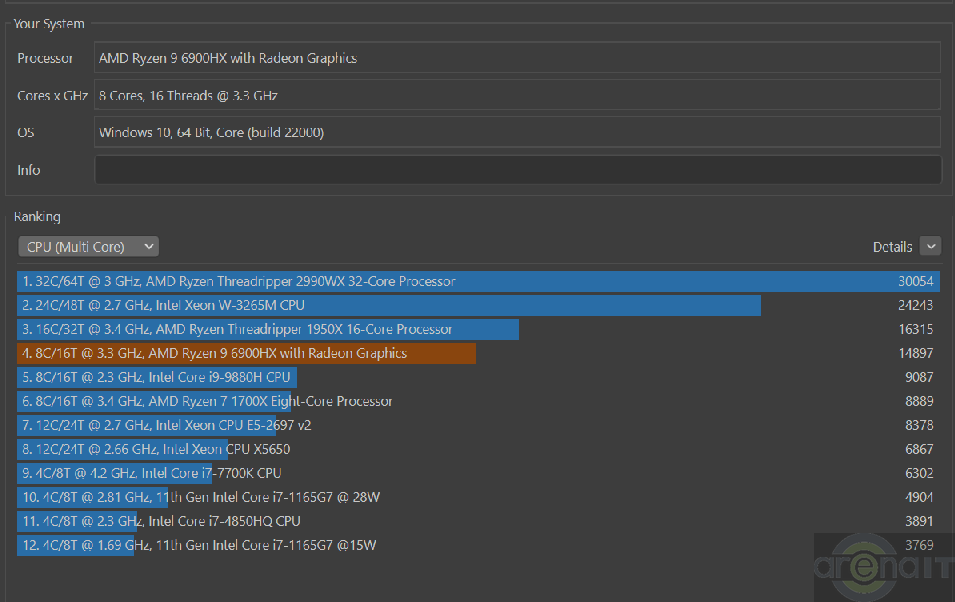Screen dimensions: 955x602
Task: Click into the empty Info field
Action: 517,170
